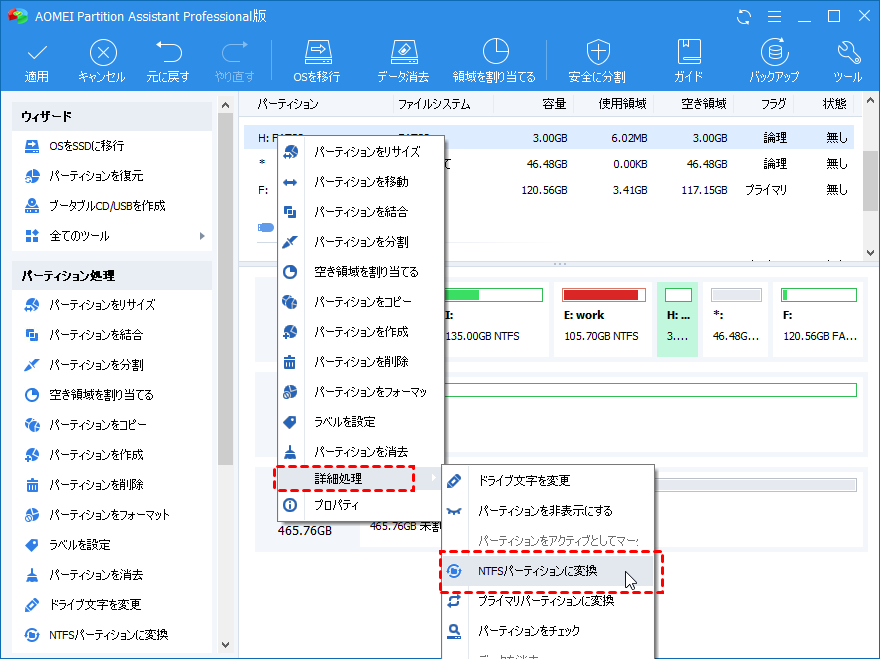Viewport: 880px width, 659px height.
Task: Click the refresh icon in title bar
Action: click(x=744, y=17)
